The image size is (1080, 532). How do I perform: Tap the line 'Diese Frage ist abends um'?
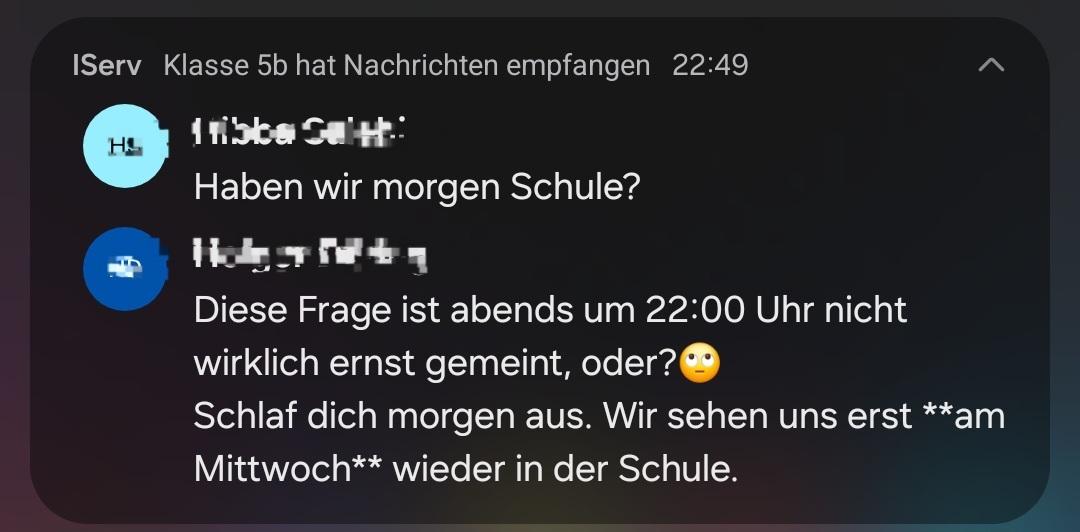pos(418,311)
